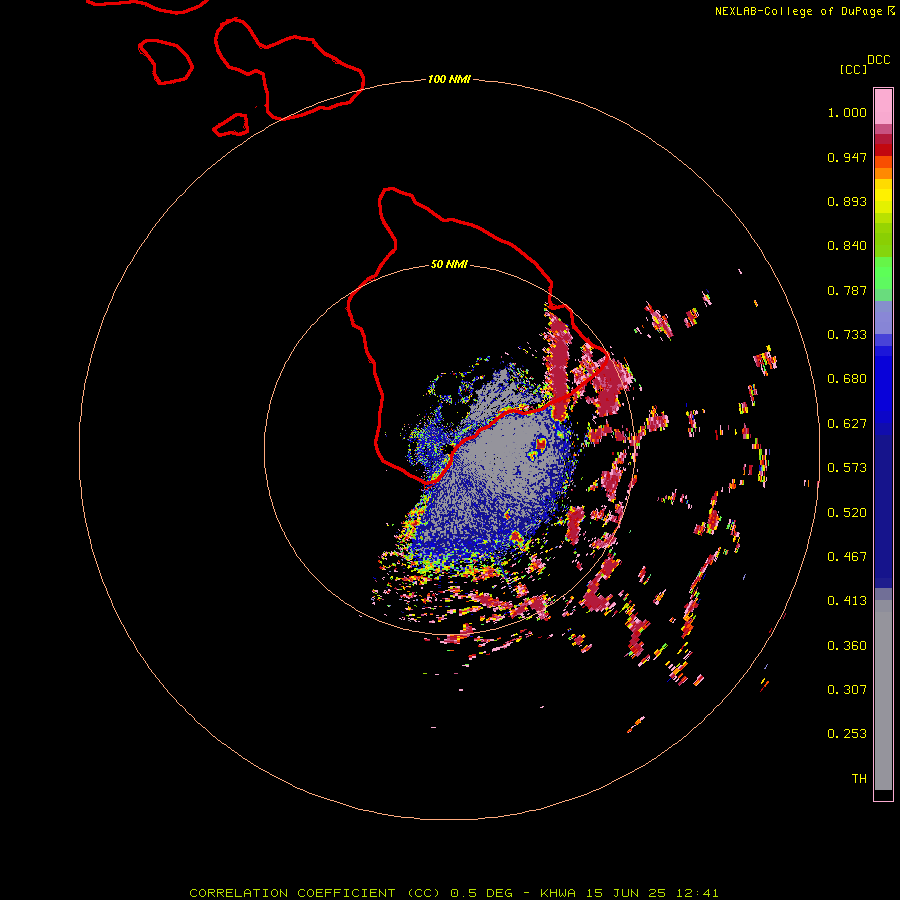Select the 0.947 colorbar value

pyautogui.click(x=847, y=157)
